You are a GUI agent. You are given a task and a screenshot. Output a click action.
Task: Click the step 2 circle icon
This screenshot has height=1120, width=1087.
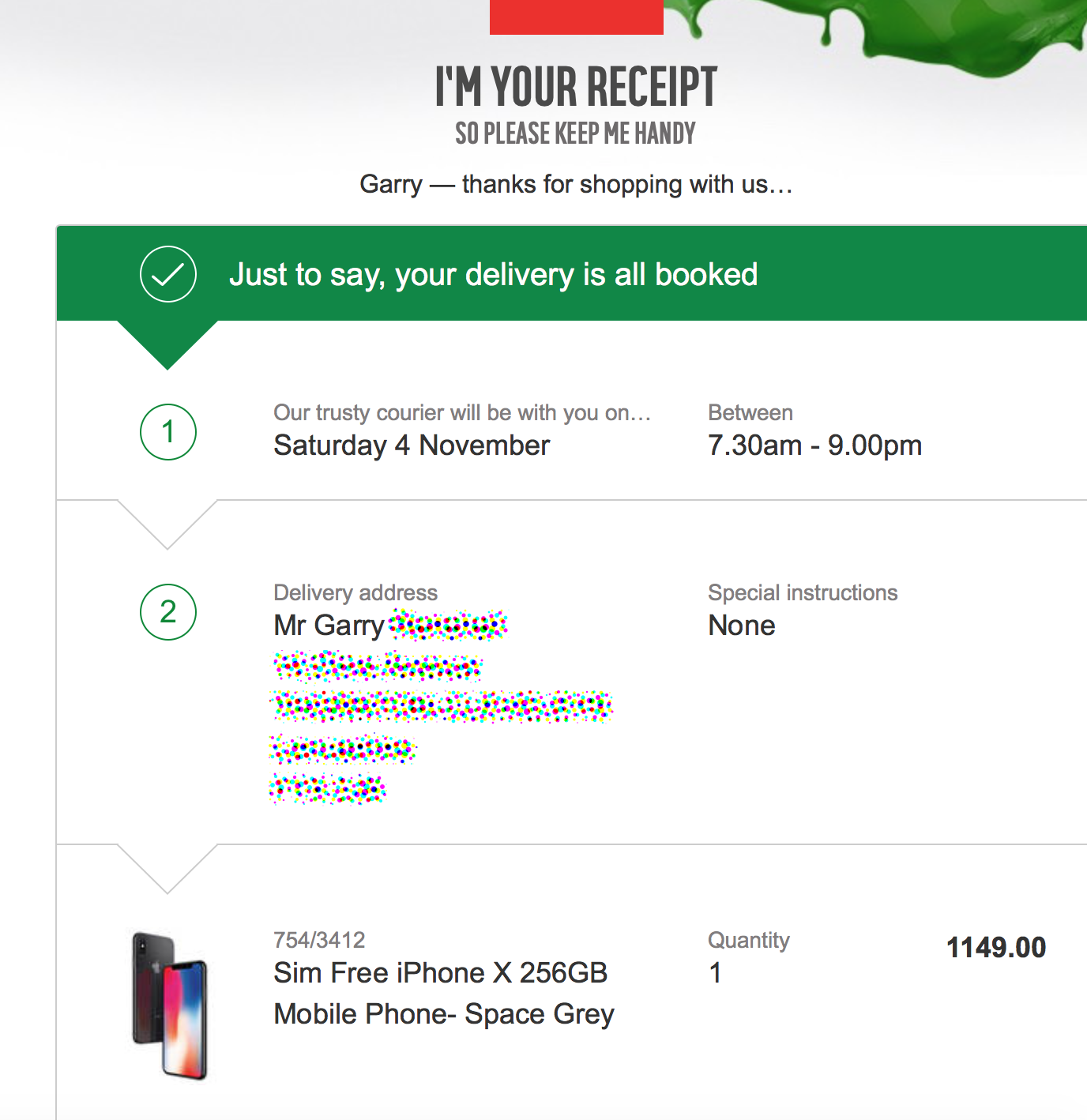(168, 612)
